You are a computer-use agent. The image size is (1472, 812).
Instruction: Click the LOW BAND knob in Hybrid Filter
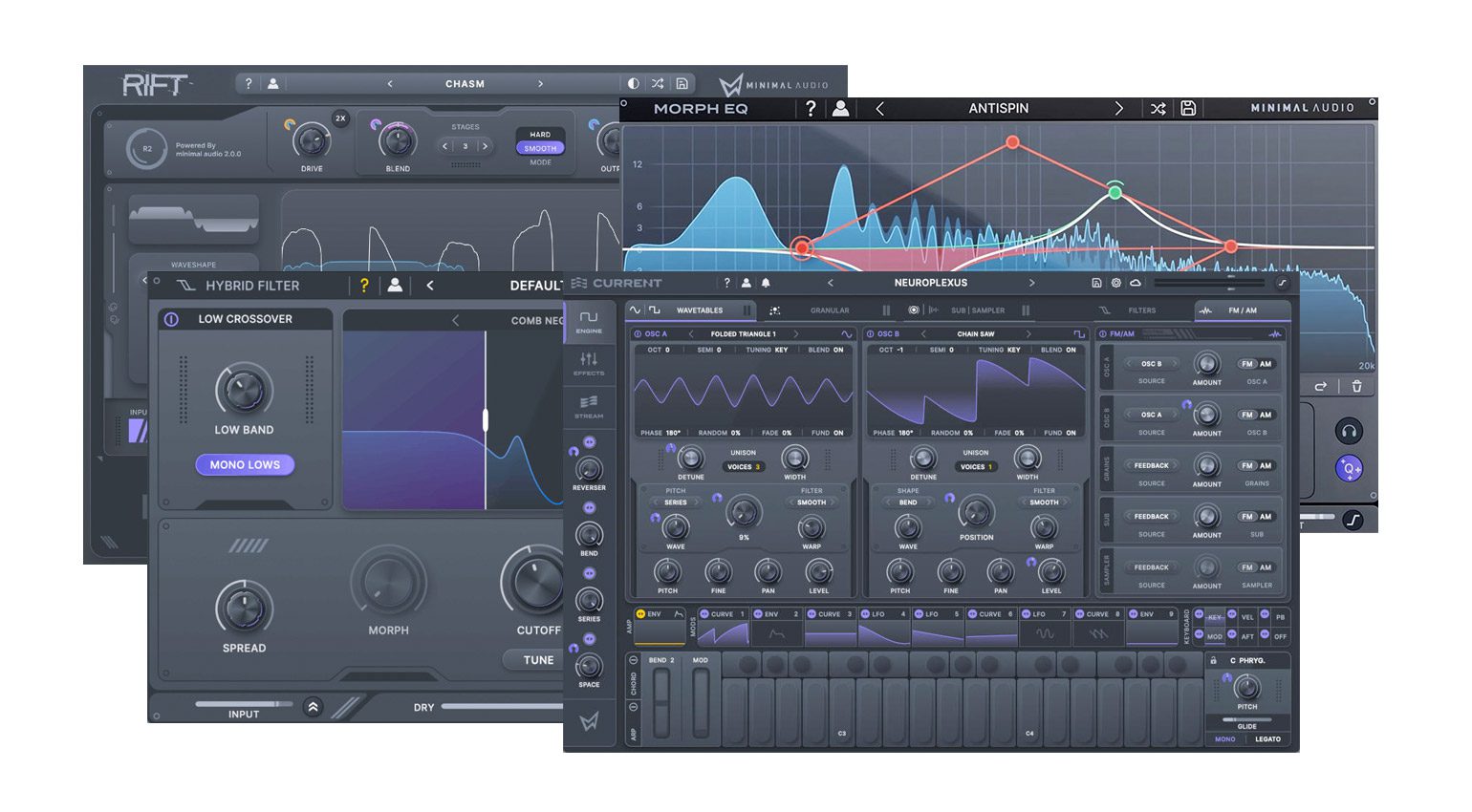(x=244, y=391)
